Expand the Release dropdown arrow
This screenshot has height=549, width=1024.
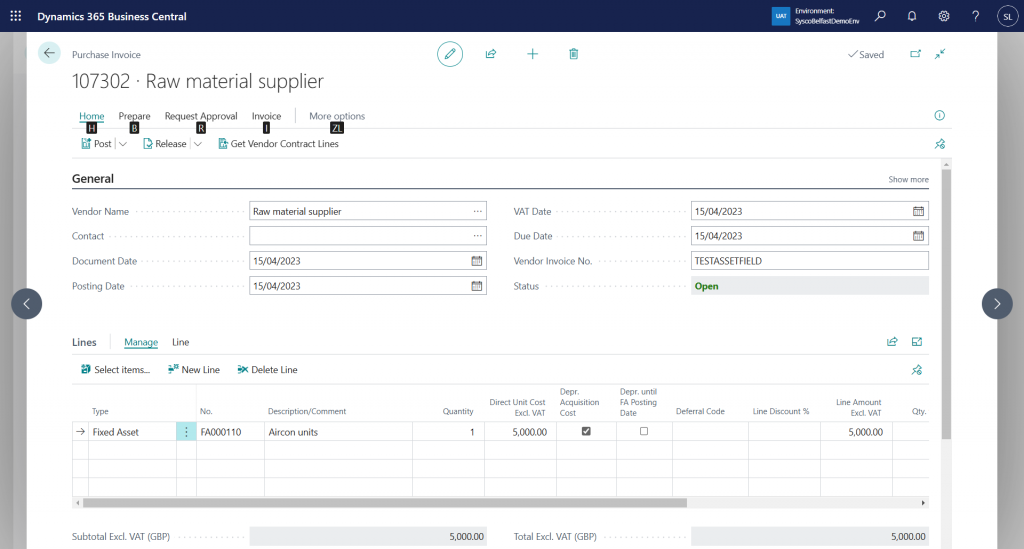point(198,144)
